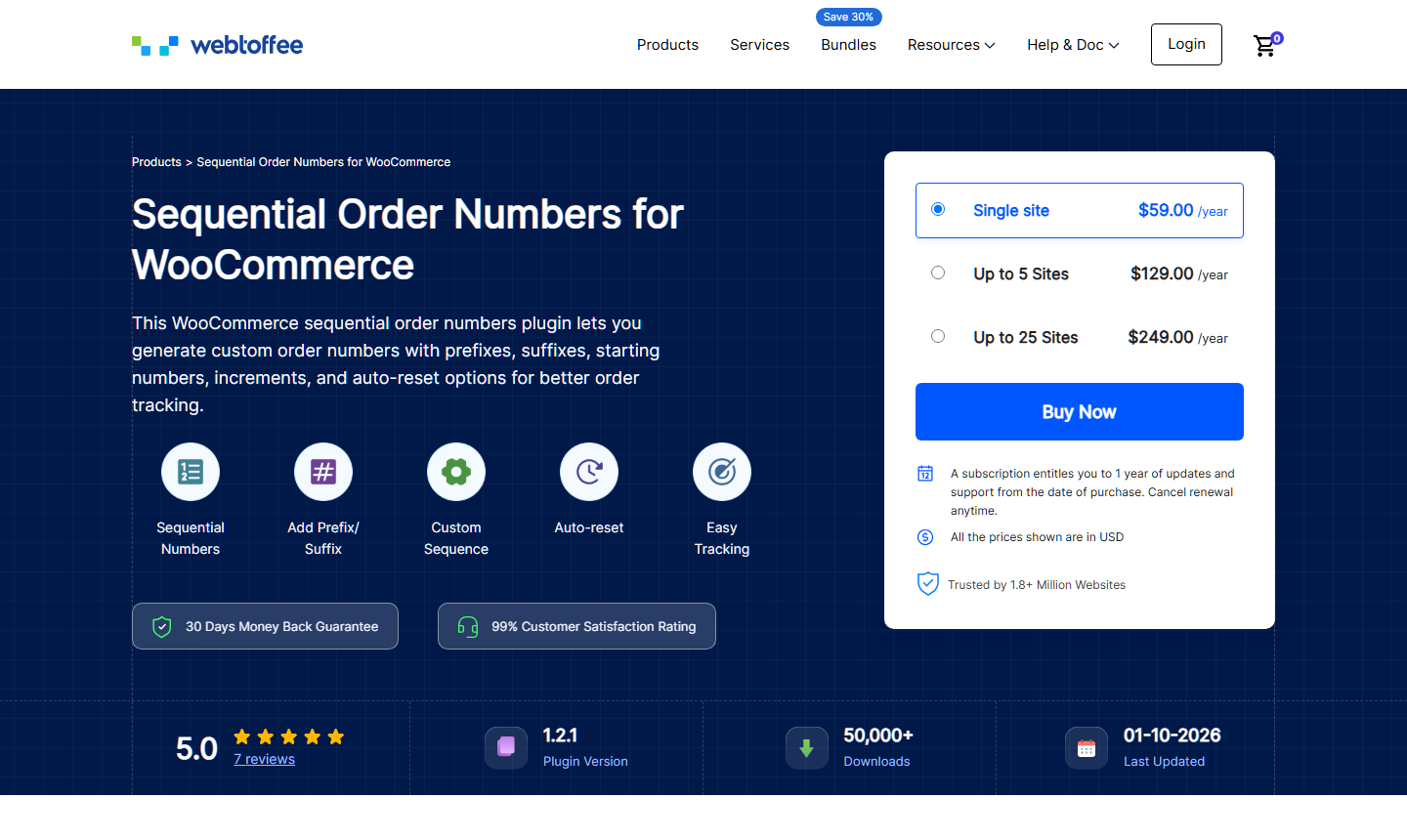This screenshot has height=840, width=1407.
Task: Click the 99% Customer Satisfaction Rating badge
Action: pos(576,626)
